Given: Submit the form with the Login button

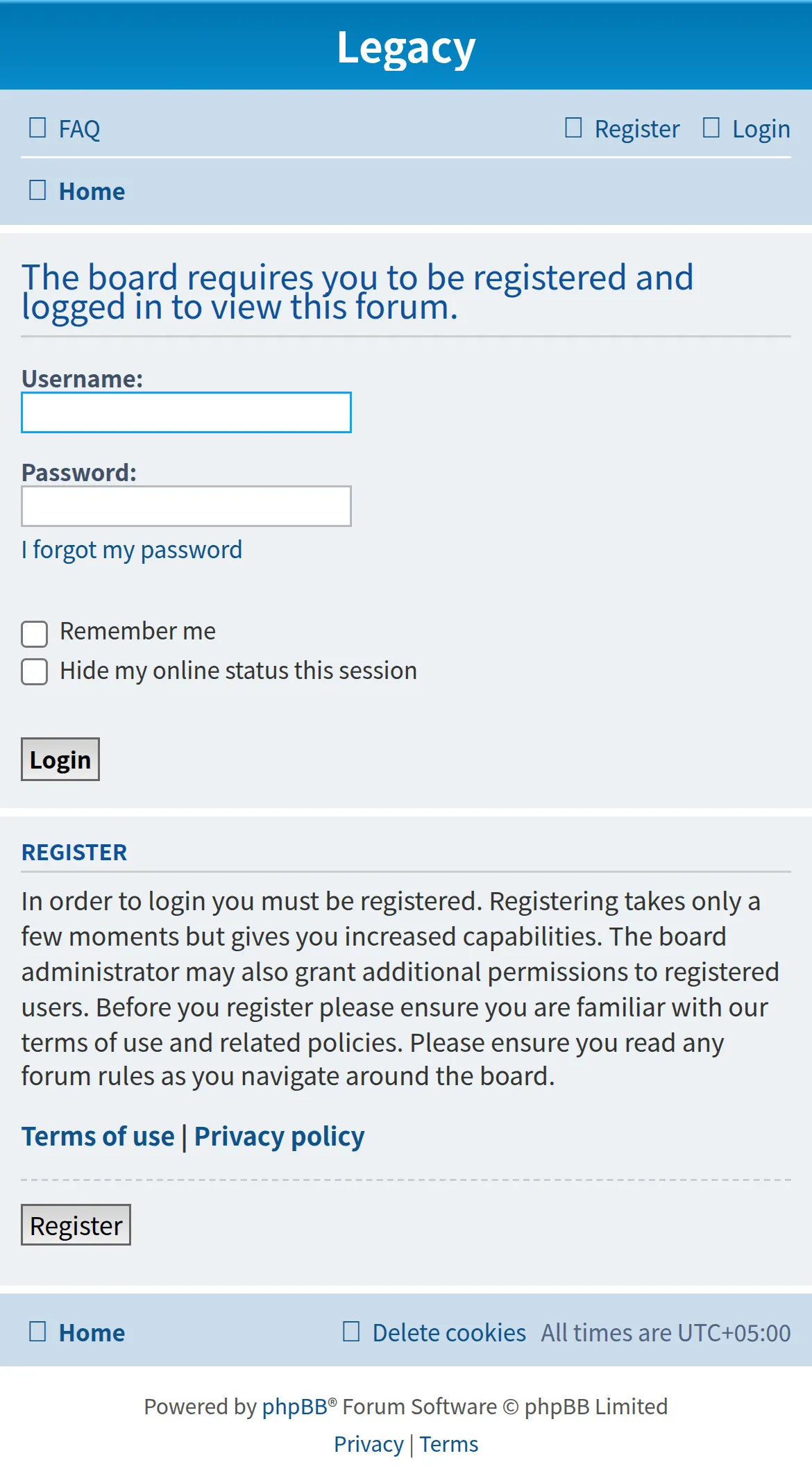Looking at the screenshot, I should [x=60, y=760].
